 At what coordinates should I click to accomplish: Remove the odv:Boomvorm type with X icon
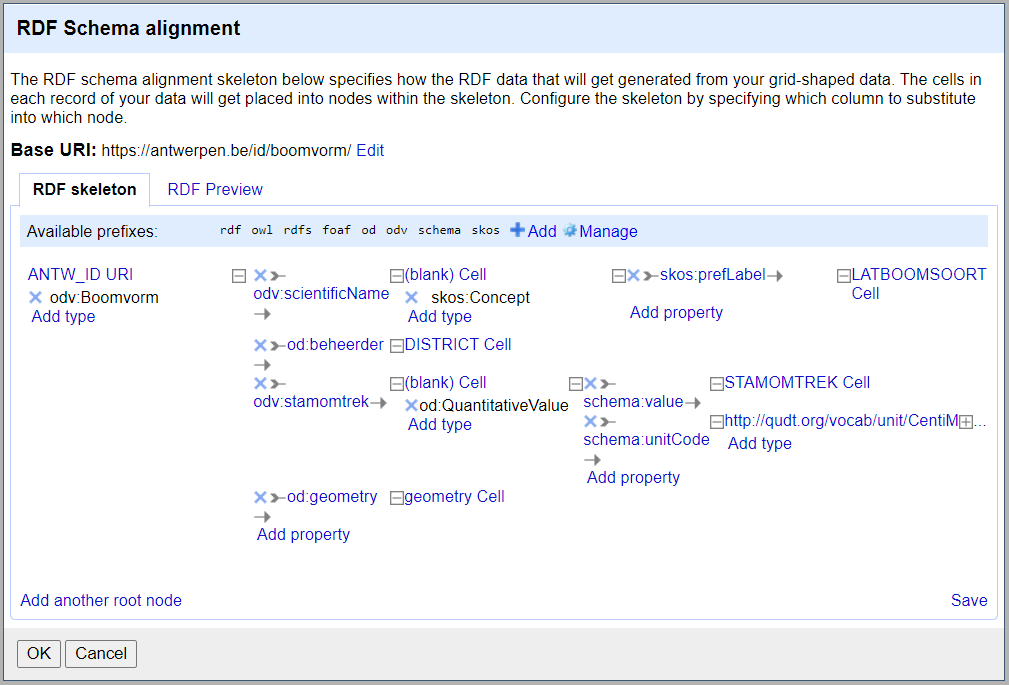coord(36,297)
